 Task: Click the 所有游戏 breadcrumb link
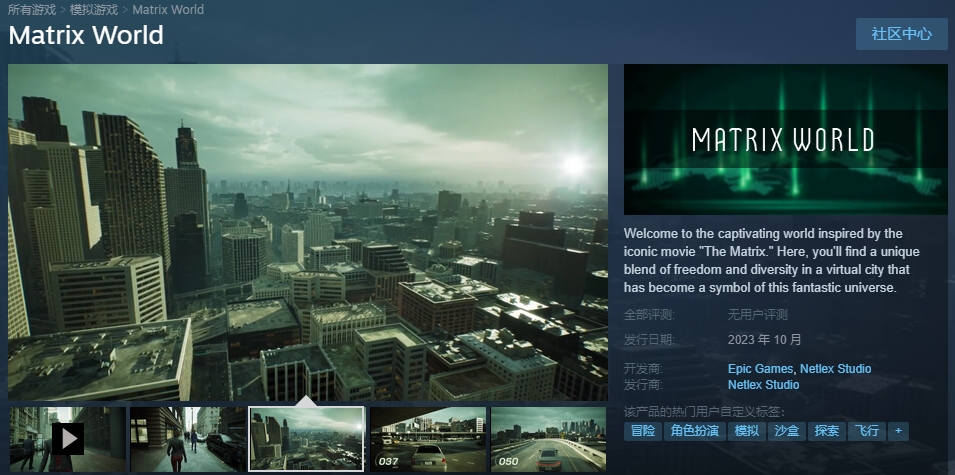point(32,10)
